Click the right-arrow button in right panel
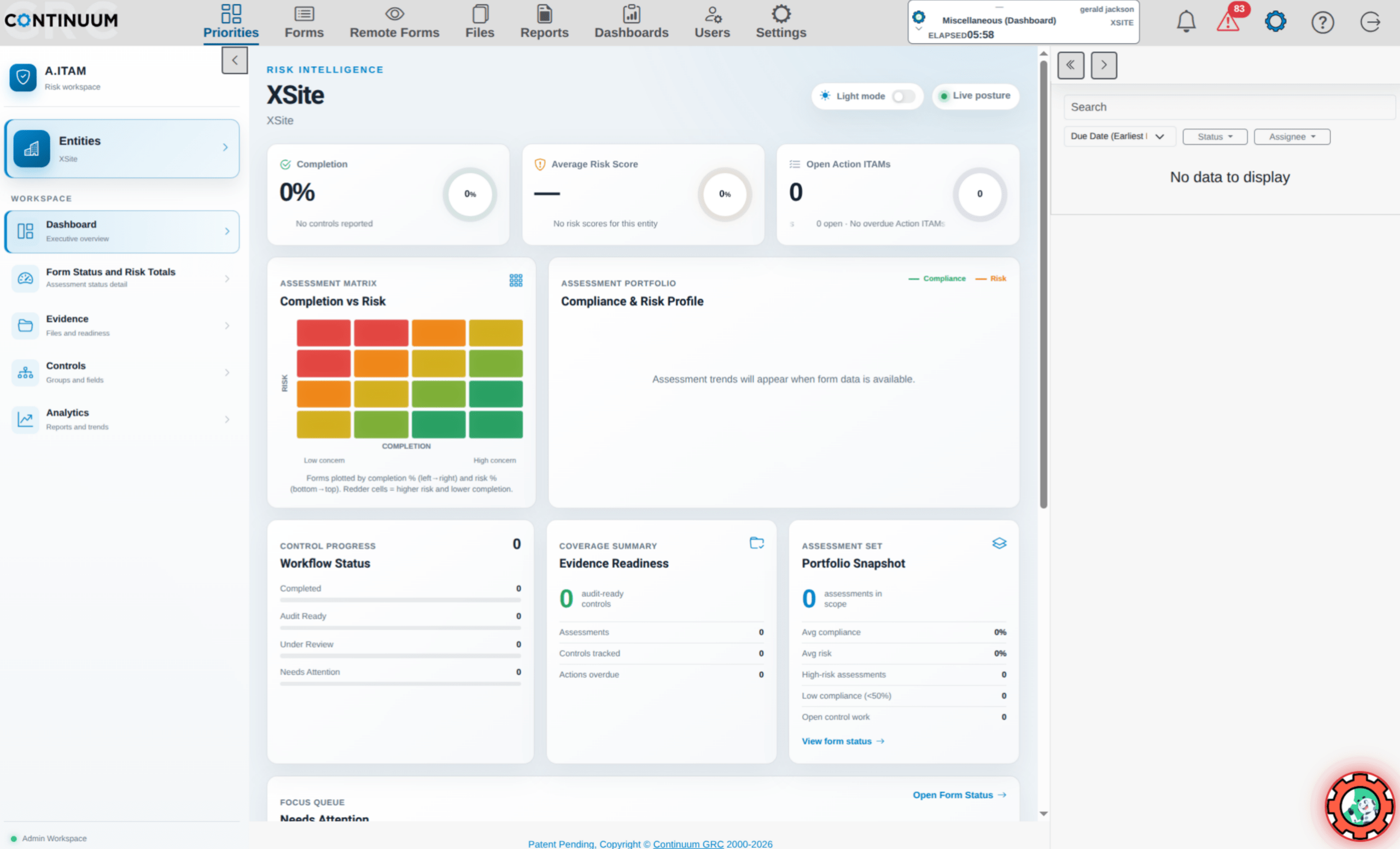Viewport: 1400px width, 849px height. 1104,65
